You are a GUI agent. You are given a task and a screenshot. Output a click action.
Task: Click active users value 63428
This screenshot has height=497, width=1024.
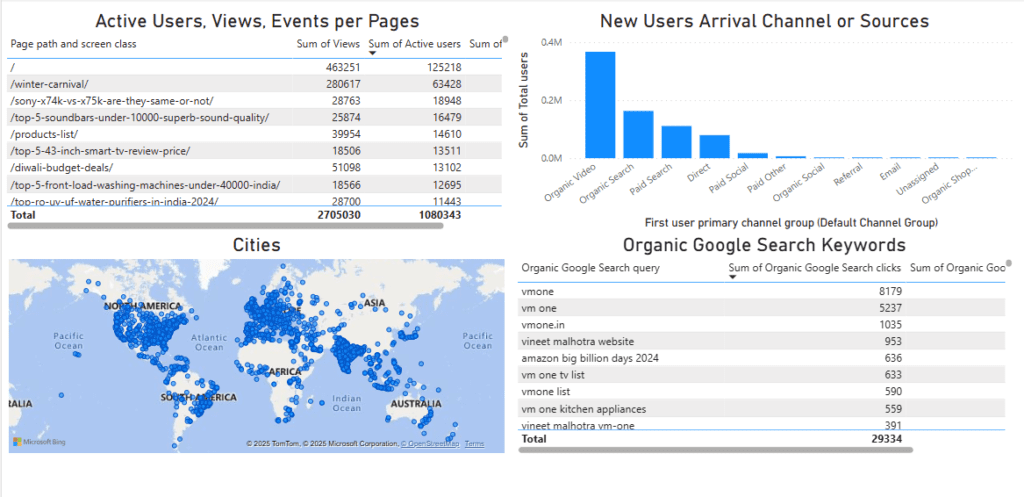[446, 84]
